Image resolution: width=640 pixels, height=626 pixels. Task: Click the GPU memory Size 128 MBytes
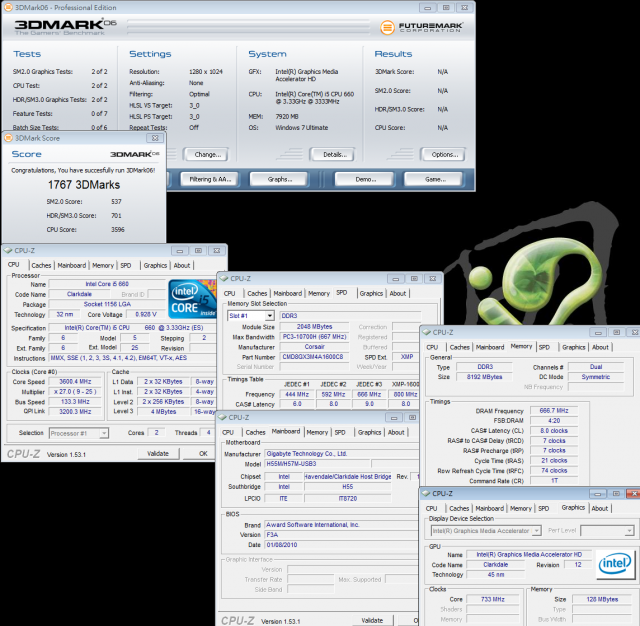[x=602, y=599]
